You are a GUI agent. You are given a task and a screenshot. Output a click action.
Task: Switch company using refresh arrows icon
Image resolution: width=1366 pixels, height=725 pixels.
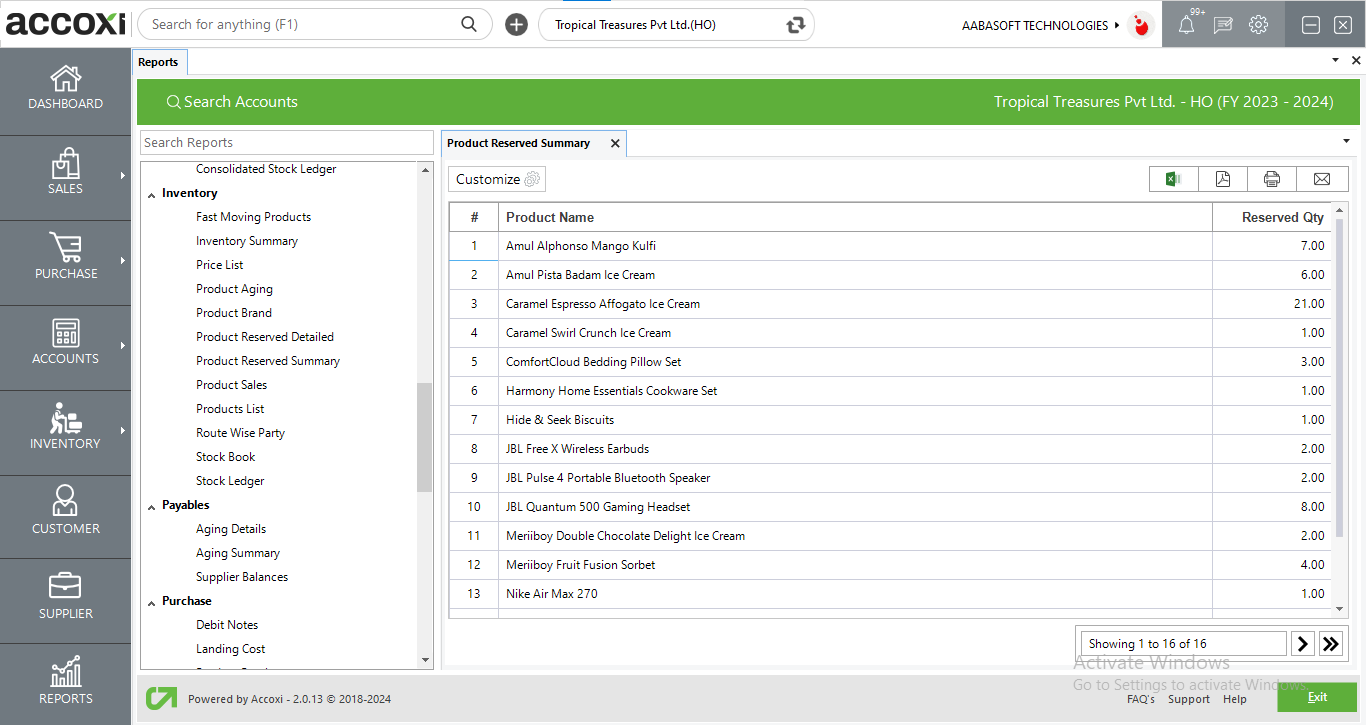point(795,25)
